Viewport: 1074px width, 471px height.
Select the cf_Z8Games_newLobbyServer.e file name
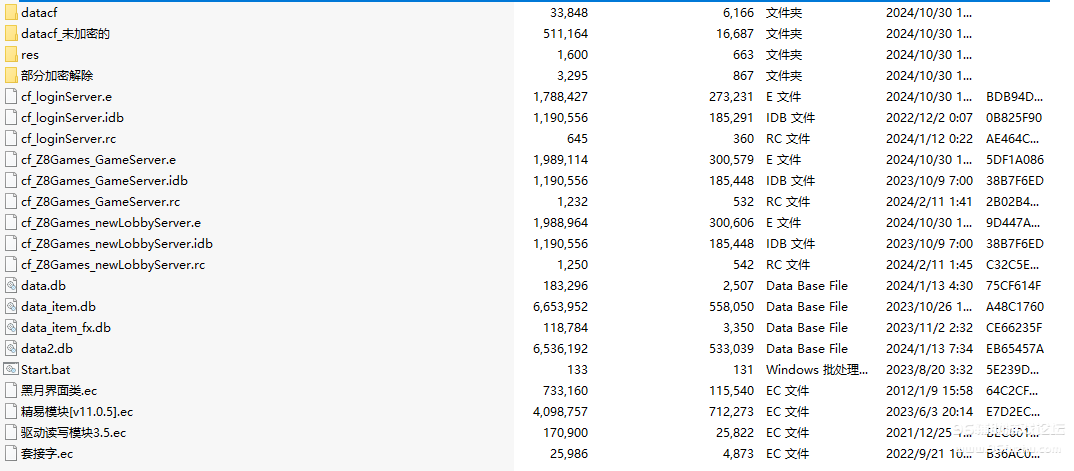(x=111, y=223)
